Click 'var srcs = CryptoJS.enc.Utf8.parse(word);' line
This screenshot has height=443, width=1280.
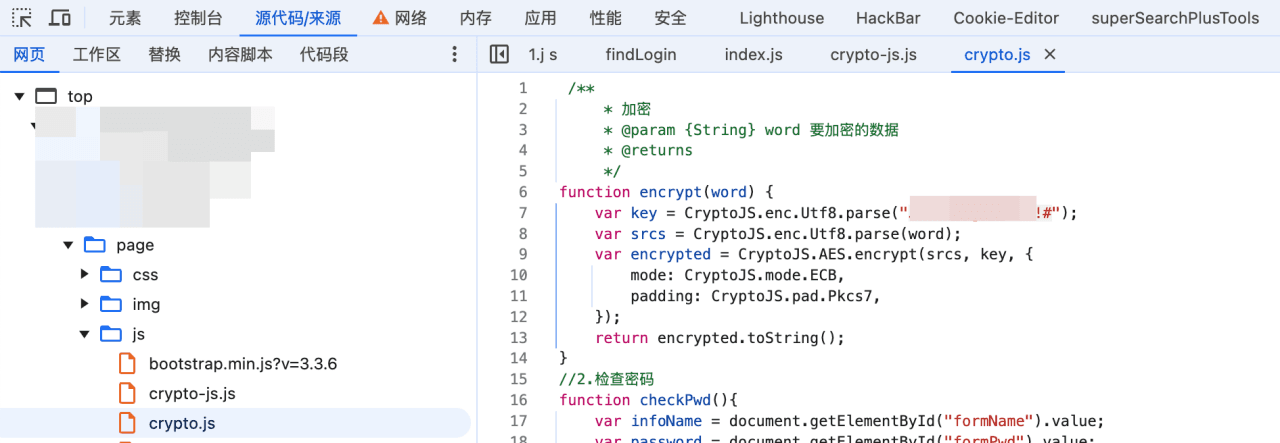(777, 234)
